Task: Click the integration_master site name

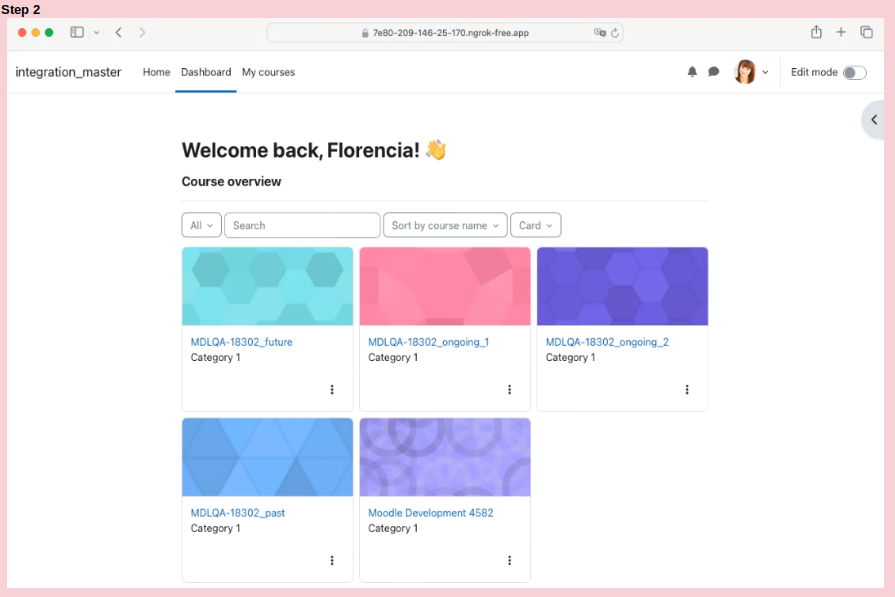Action: tap(68, 72)
